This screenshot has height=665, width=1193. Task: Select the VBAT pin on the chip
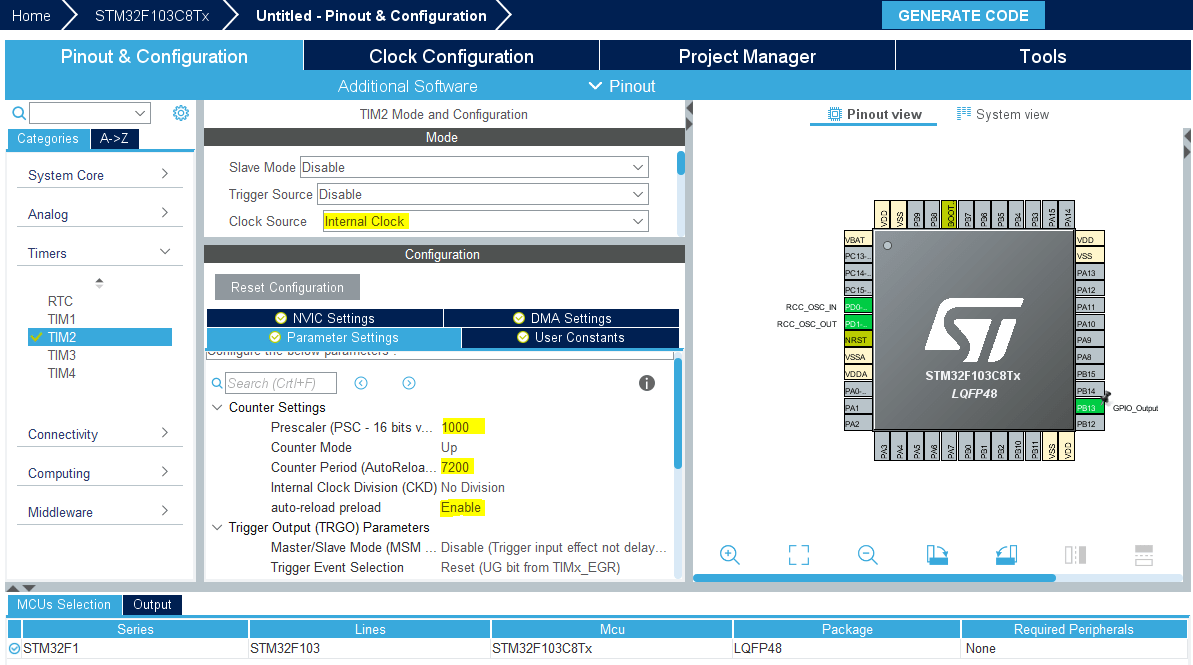coord(857,239)
